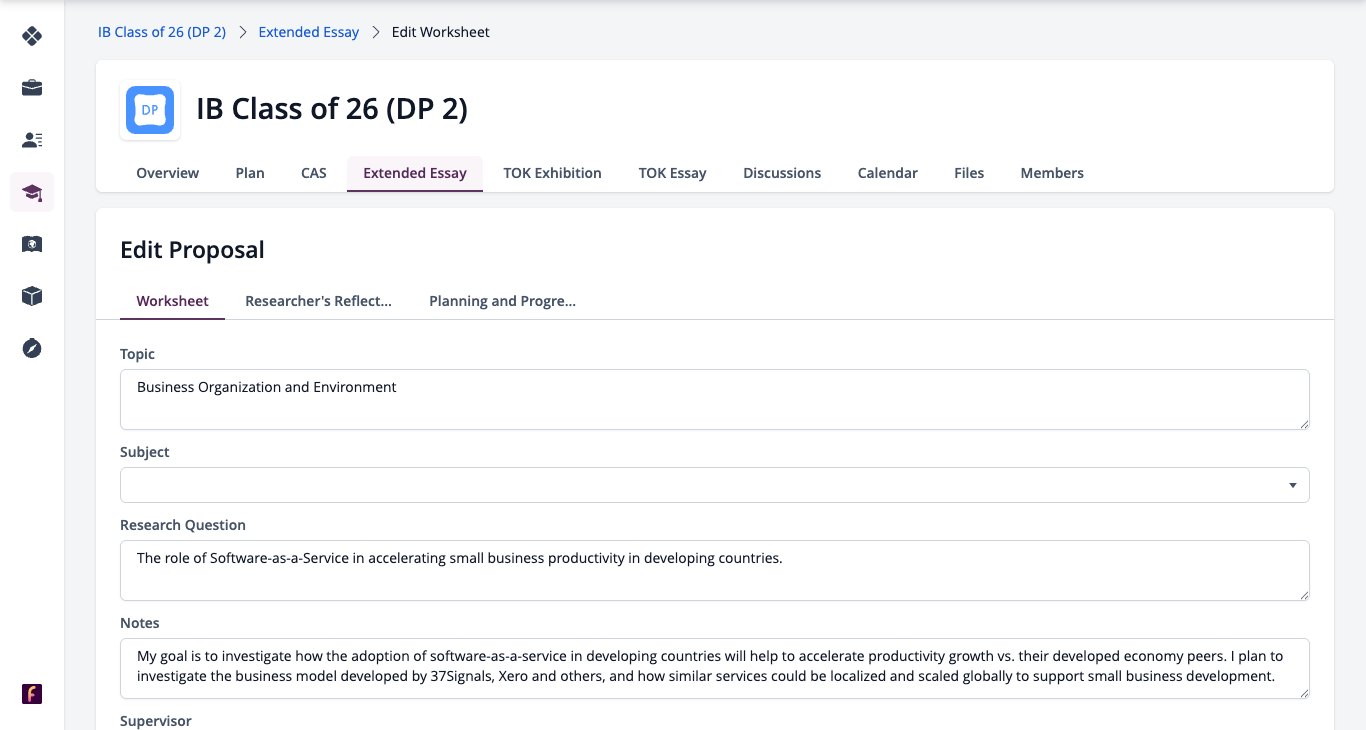Click into the Notes text area
This screenshot has height=730, width=1366.
pyautogui.click(x=715, y=668)
